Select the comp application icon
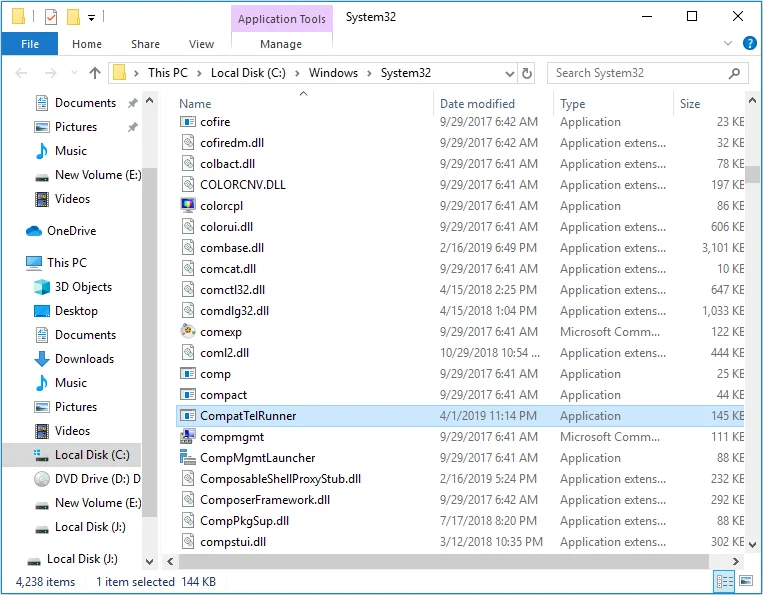The width and height of the screenshot is (763, 595). pyautogui.click(x=188, y=374)
